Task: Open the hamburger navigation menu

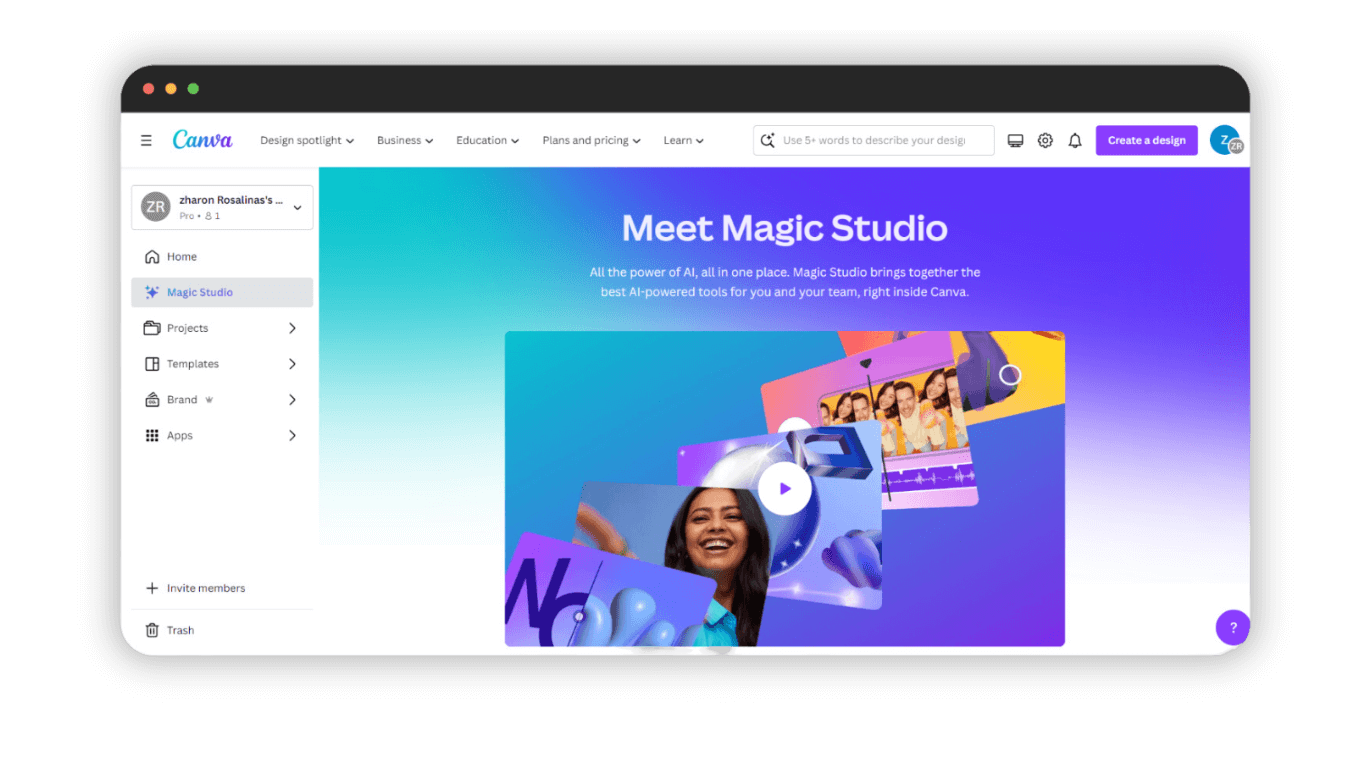Action: [146, 140]
